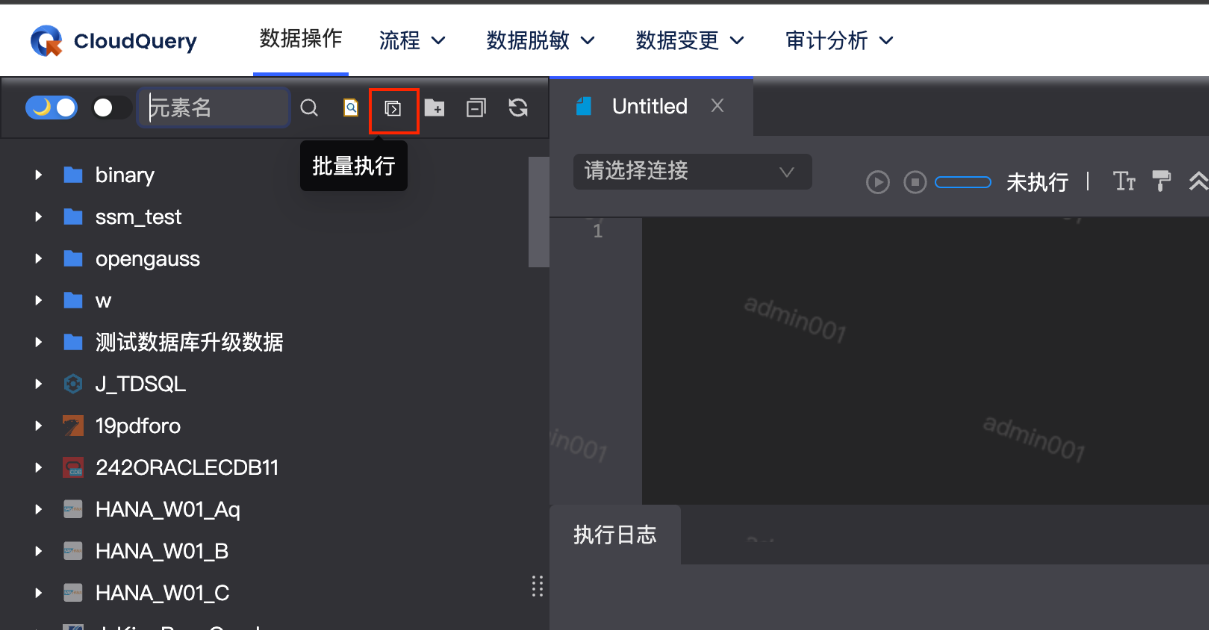Select the 测试数据库升级数据 label
The width and height of the screenshot is (1209, 630).
(190, 342)
